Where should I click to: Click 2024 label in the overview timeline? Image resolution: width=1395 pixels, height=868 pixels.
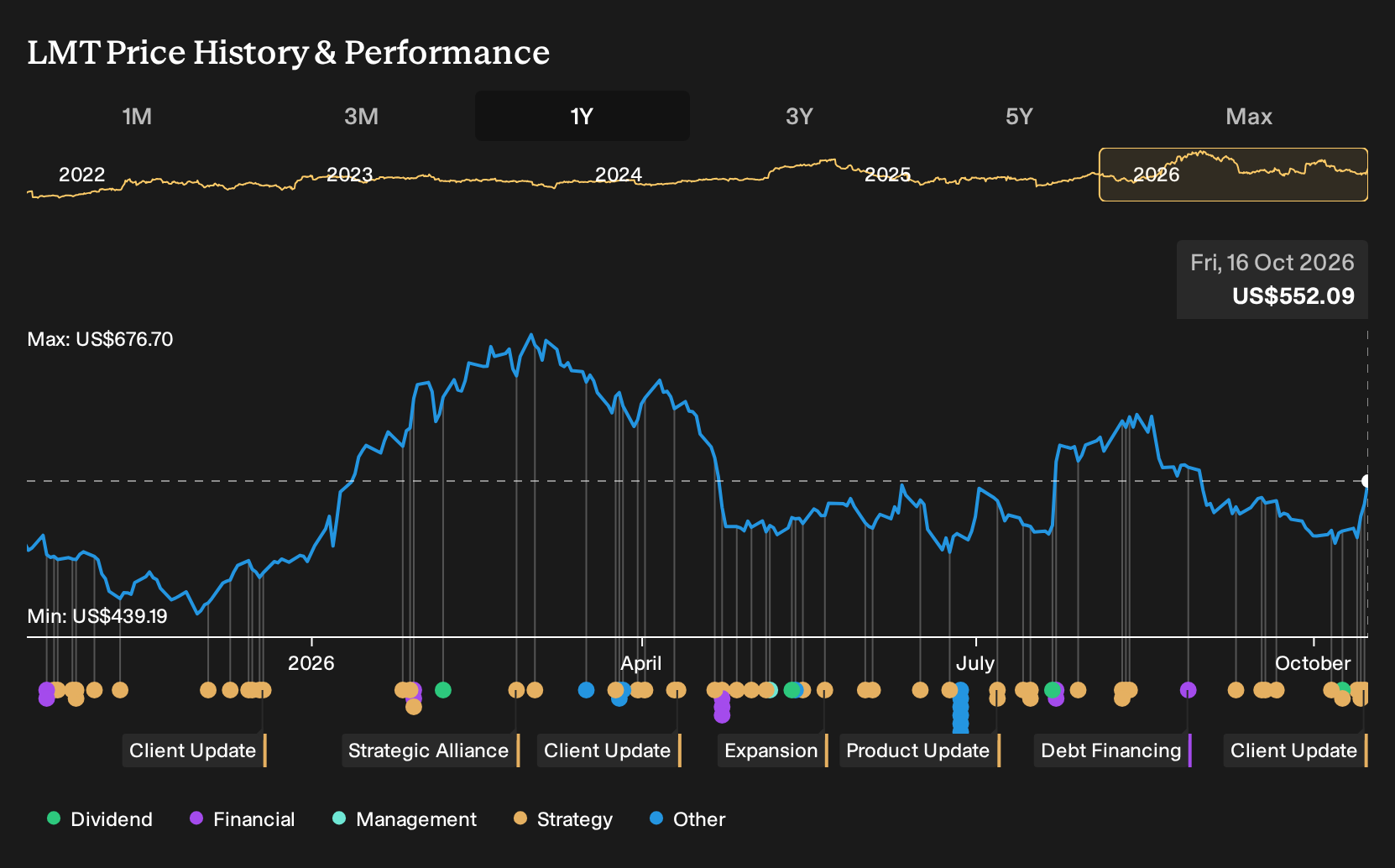click(619, 175)
